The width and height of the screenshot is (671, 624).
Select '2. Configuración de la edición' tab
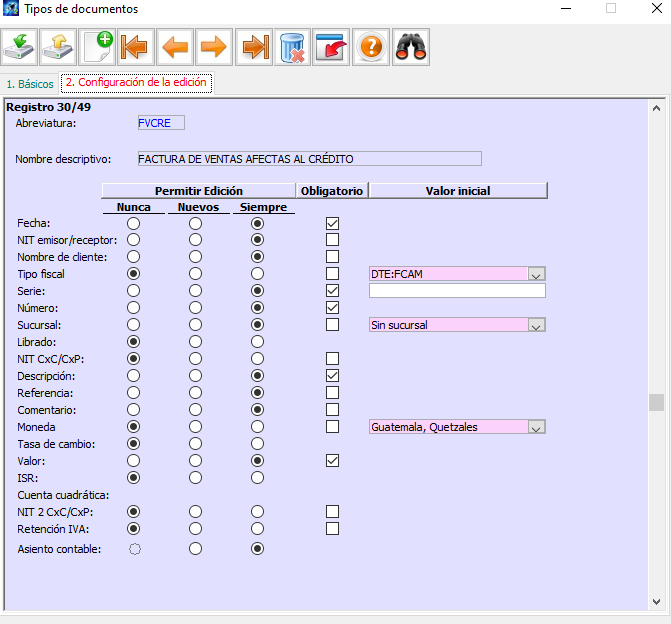[136, 83]
